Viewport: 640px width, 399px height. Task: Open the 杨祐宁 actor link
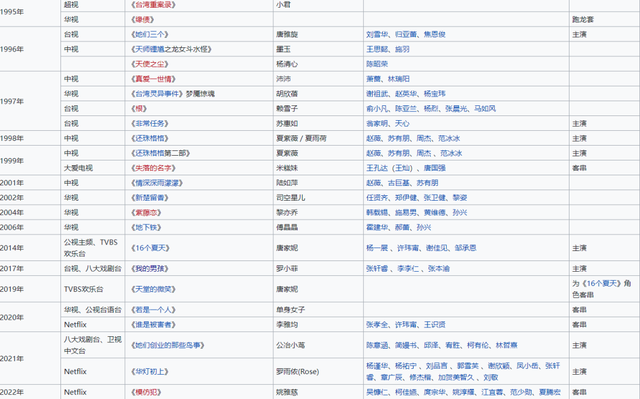(406, 366)
